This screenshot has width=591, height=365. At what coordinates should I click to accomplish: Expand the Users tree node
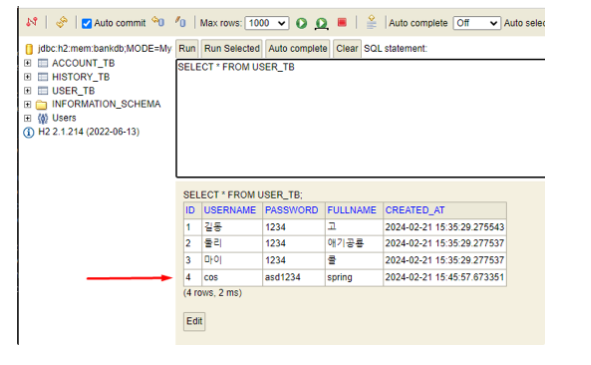click(28, 118)
